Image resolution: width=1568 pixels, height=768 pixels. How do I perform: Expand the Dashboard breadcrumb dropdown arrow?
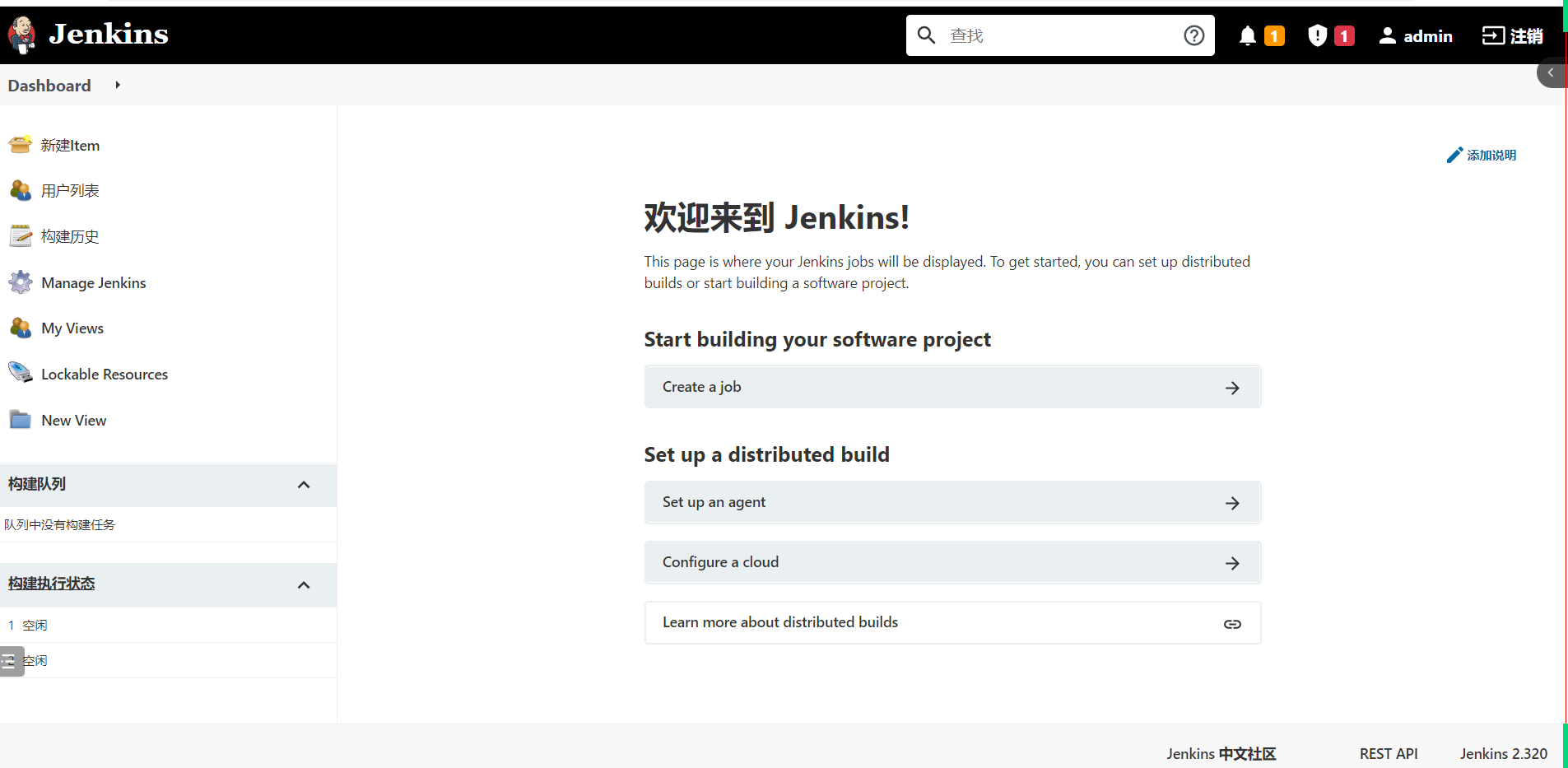[x=118, y=85]
